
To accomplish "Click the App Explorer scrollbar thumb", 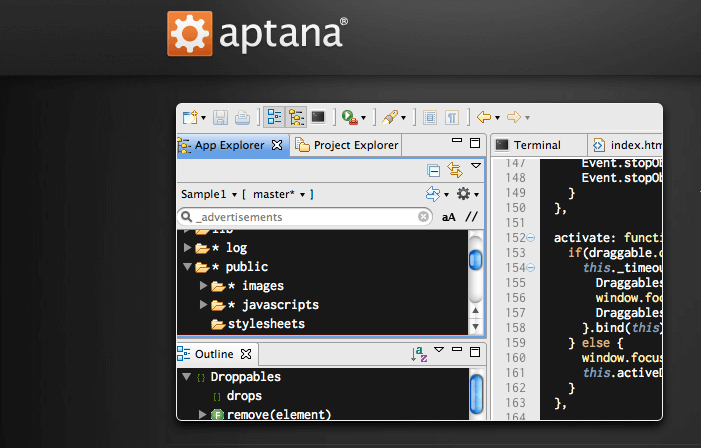I will tap(476, 259).
